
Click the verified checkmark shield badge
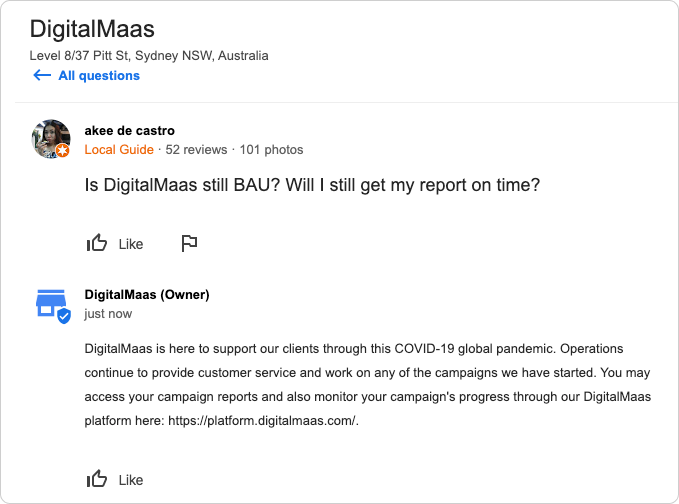point(64,316)
